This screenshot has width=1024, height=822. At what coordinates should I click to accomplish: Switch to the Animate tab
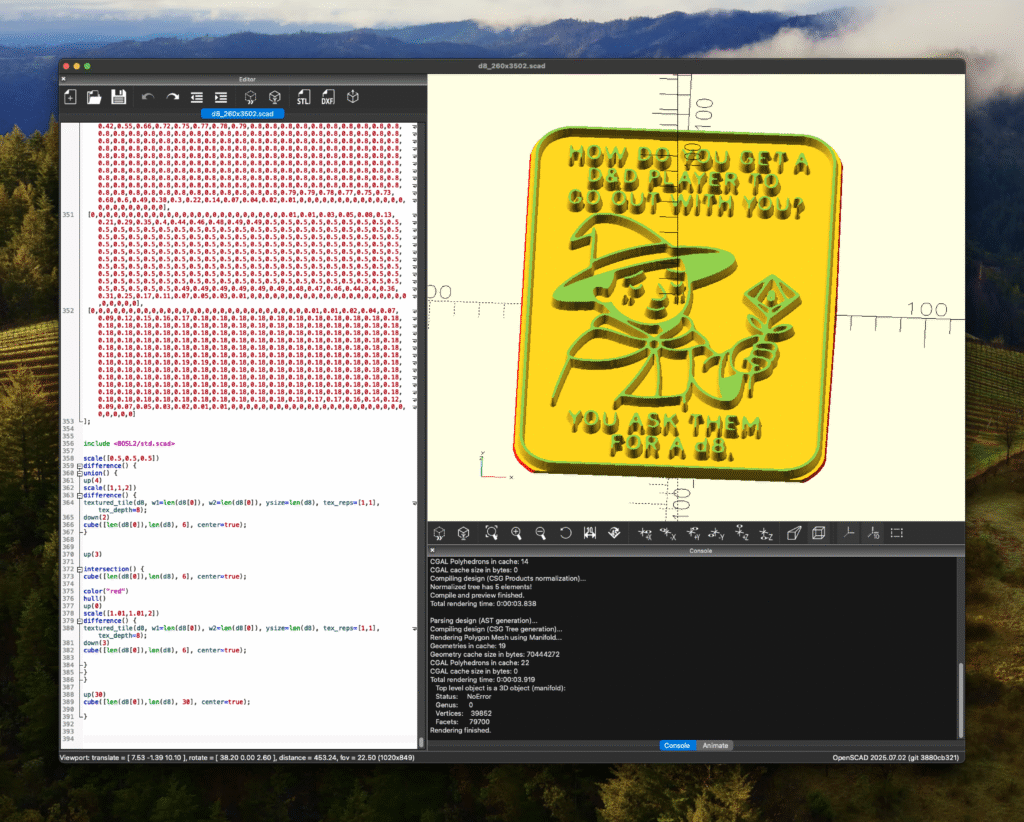point(715,745)
